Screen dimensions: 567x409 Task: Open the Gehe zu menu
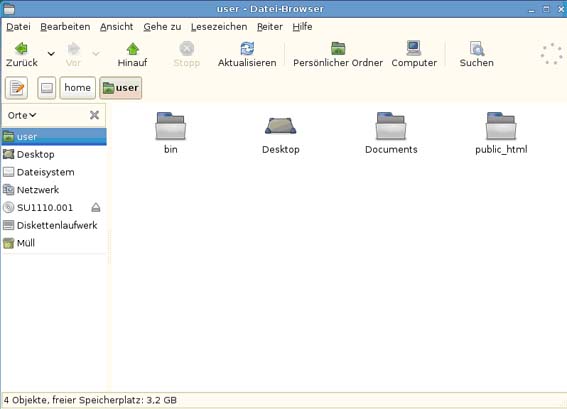click(162, 27)
